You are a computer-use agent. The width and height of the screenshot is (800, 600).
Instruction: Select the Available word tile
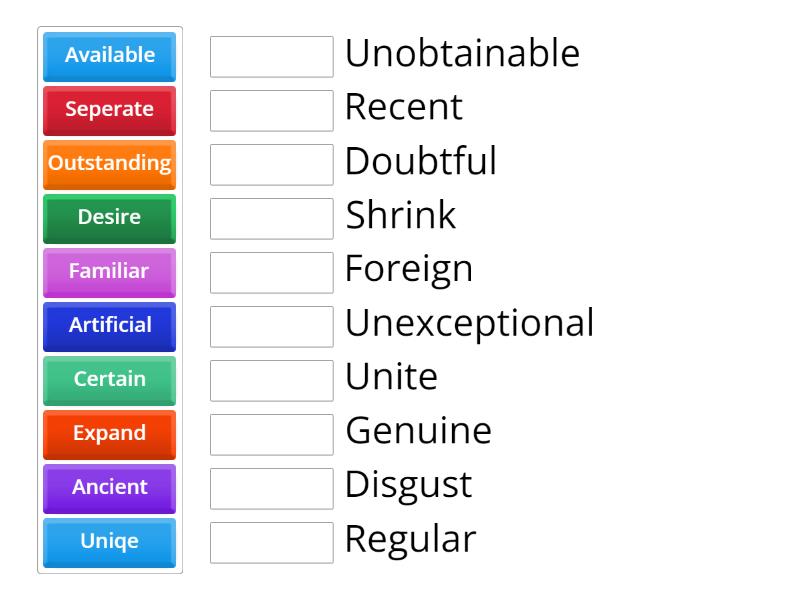pyautogui.click(x=108, y=57)
